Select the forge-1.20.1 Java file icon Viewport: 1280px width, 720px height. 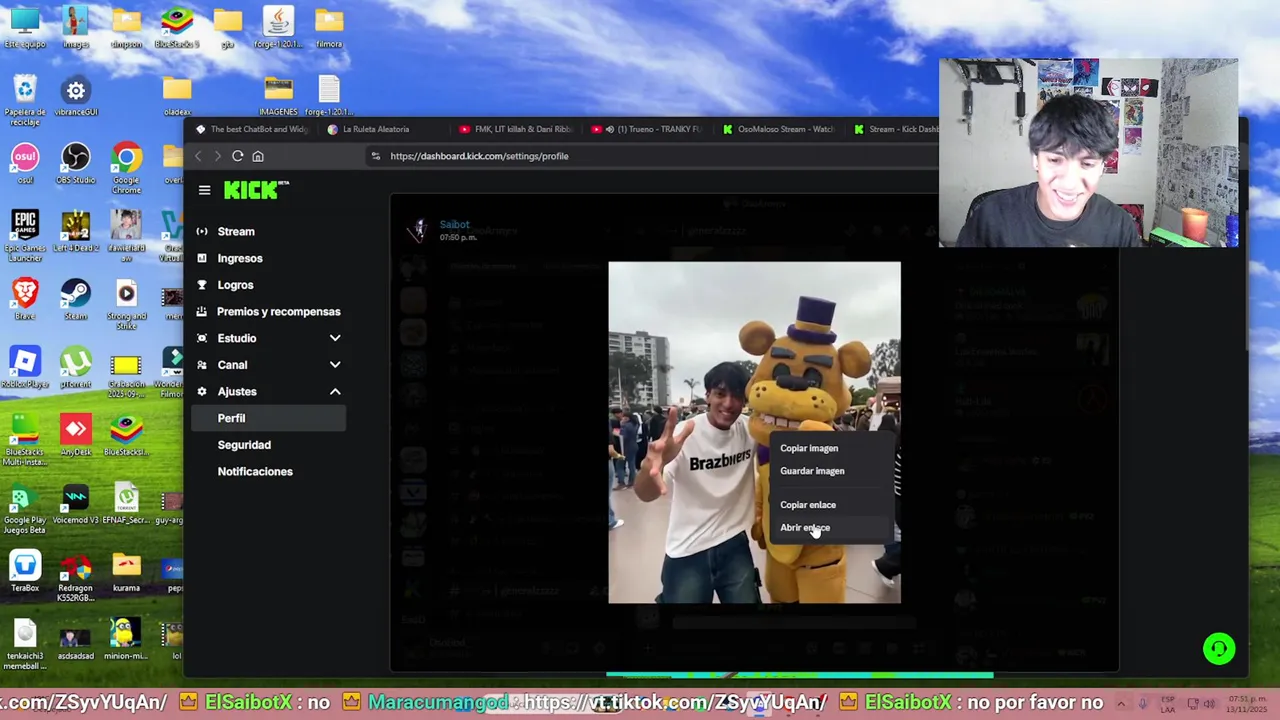pos(278,28)
